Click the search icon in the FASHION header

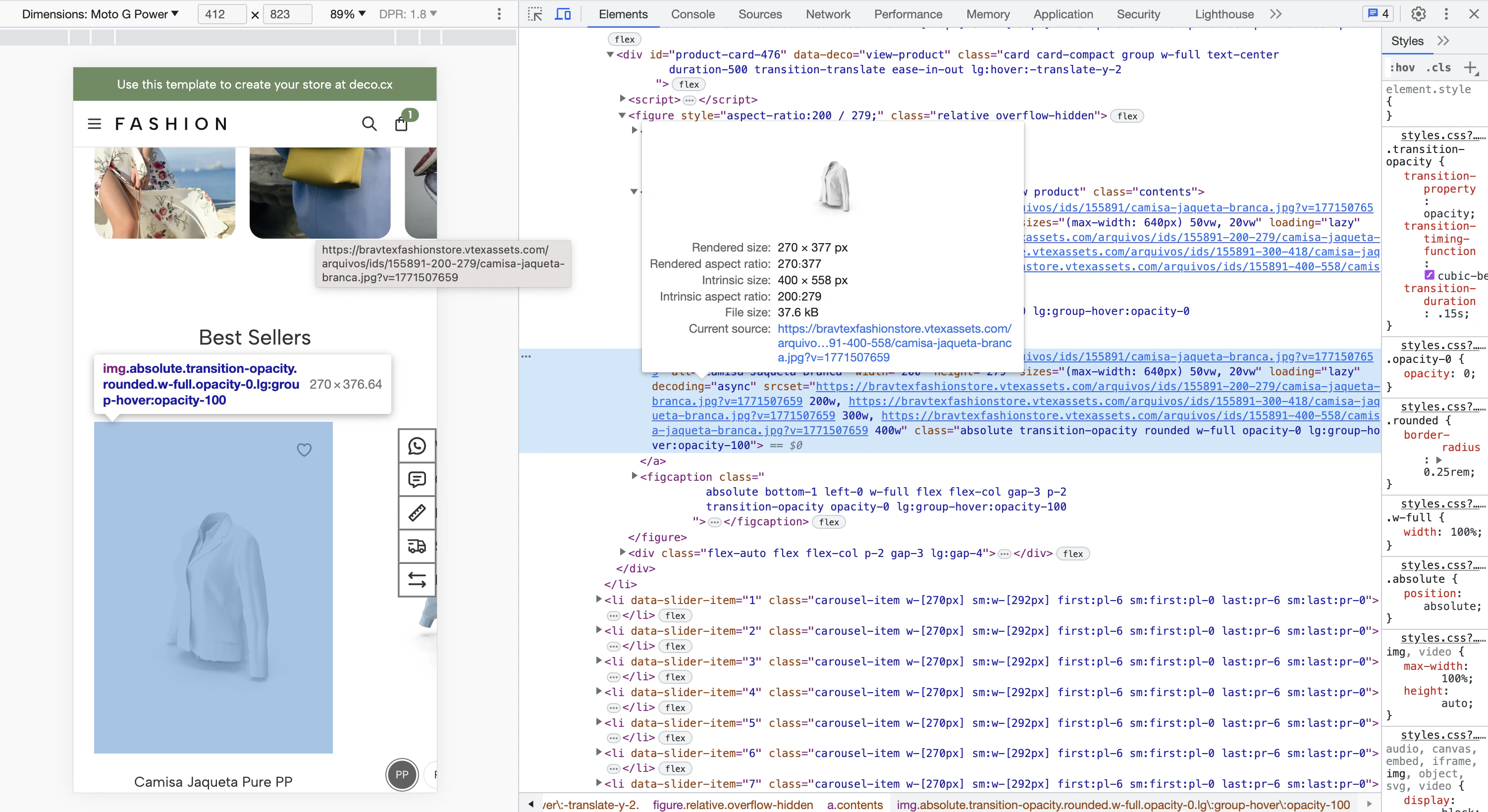(369, 124)
